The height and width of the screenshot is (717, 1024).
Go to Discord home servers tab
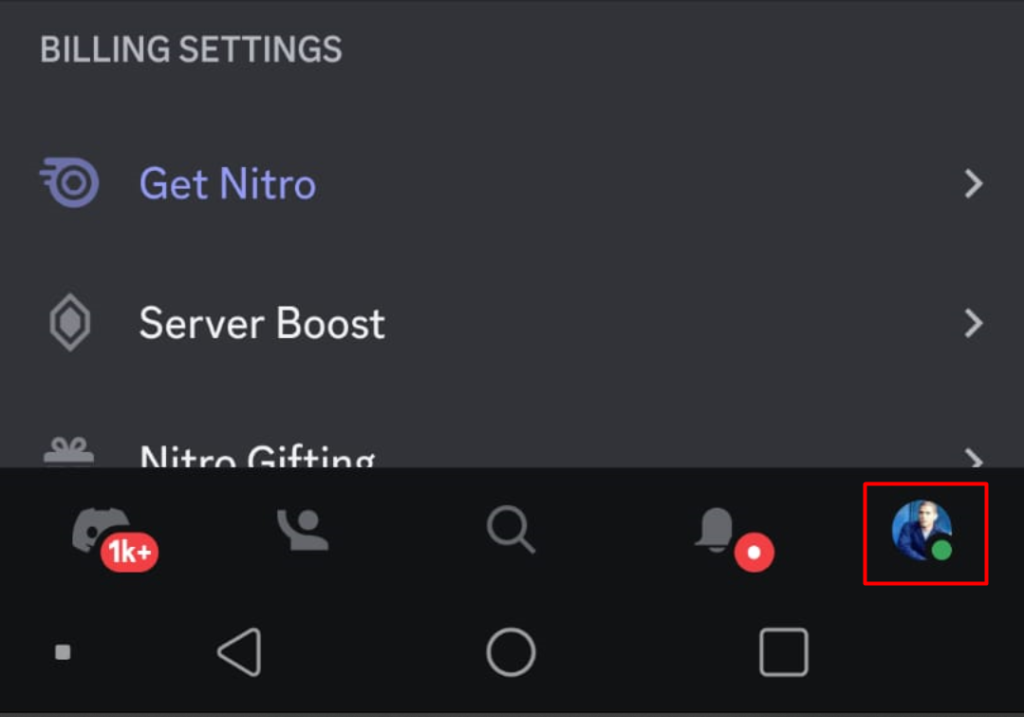(x=102, y=530)
